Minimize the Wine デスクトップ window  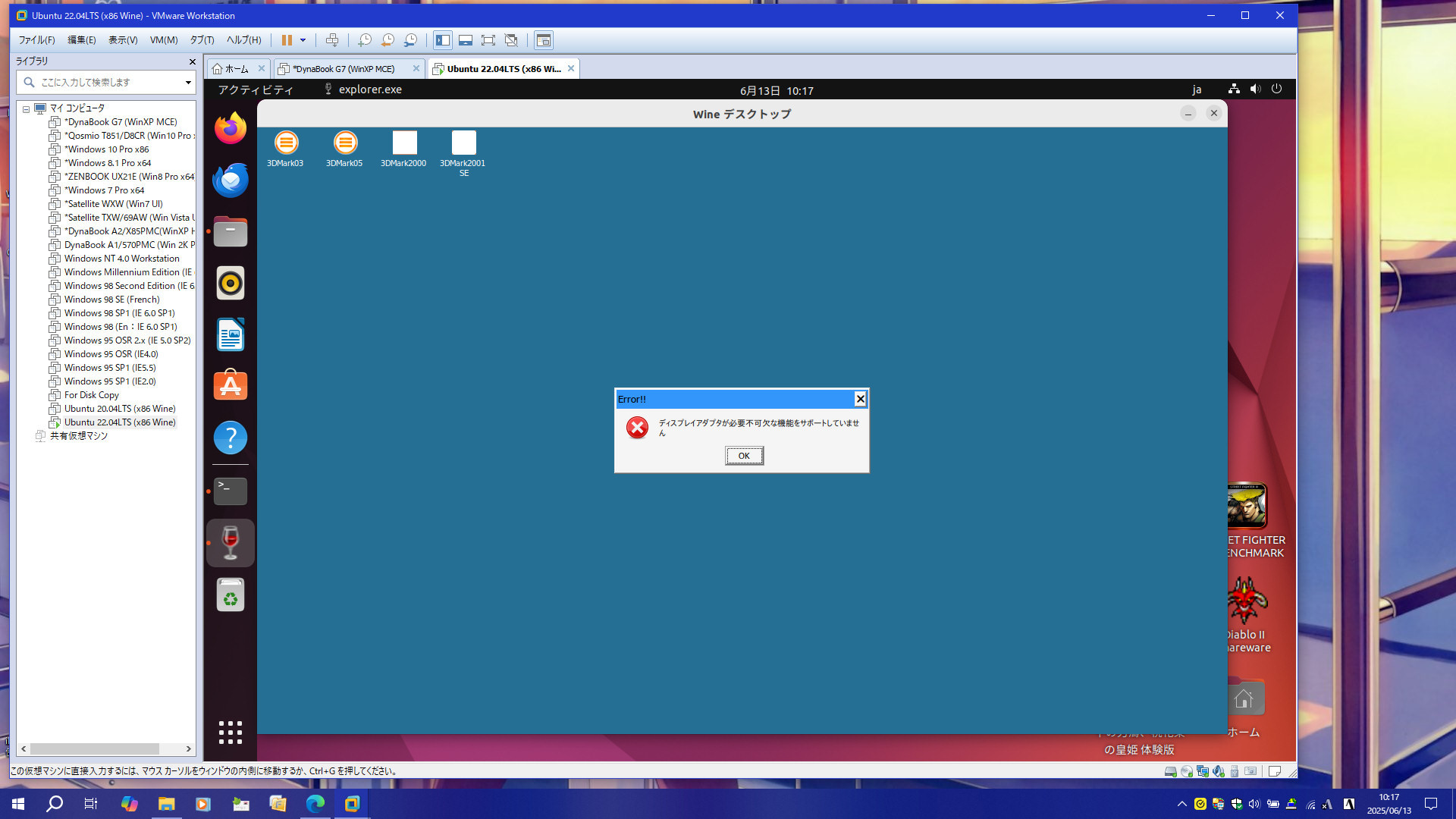[1188, 113]
